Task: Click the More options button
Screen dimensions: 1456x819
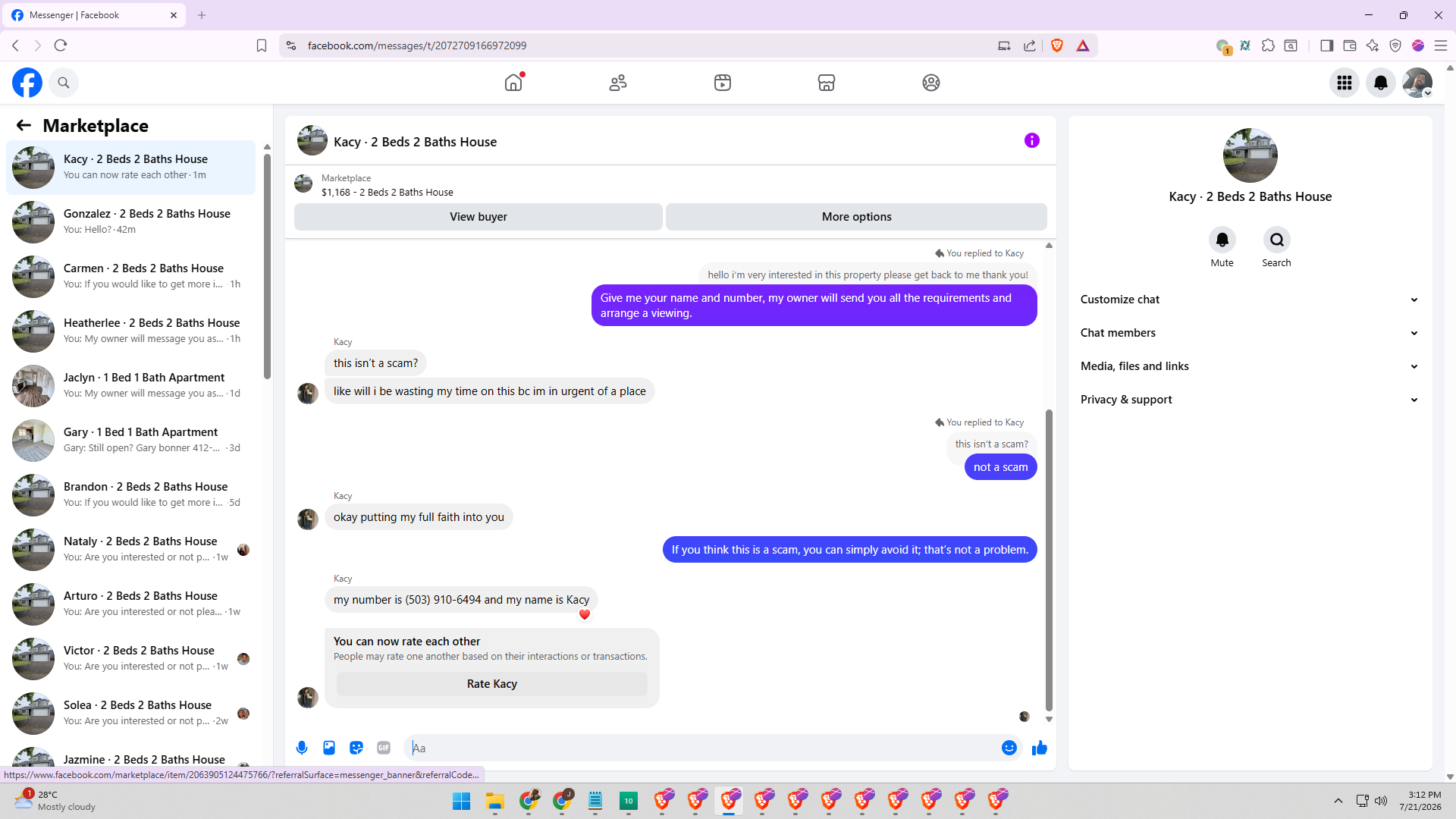Action: (857, 217)
